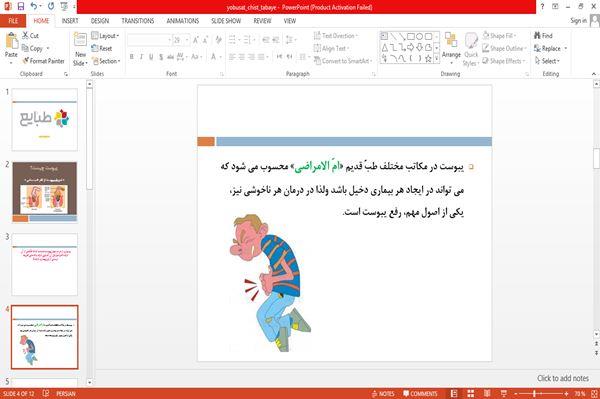Adjust the zoom slider handle

(534, 394)
